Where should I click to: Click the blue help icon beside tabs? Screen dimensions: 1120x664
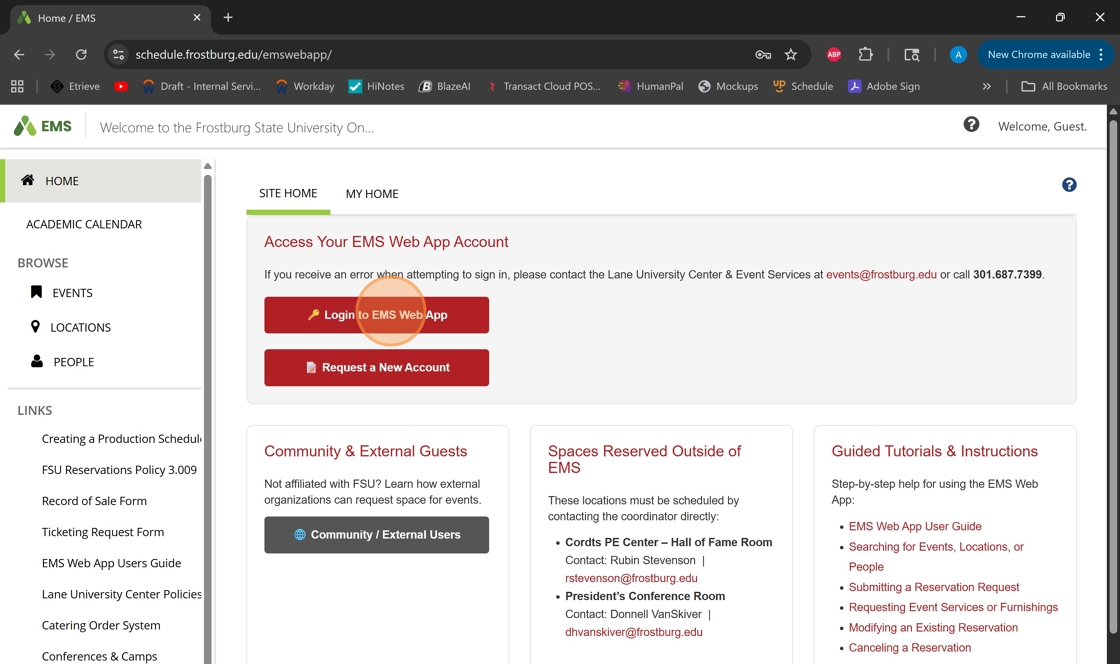click(x=1069, y=185)
